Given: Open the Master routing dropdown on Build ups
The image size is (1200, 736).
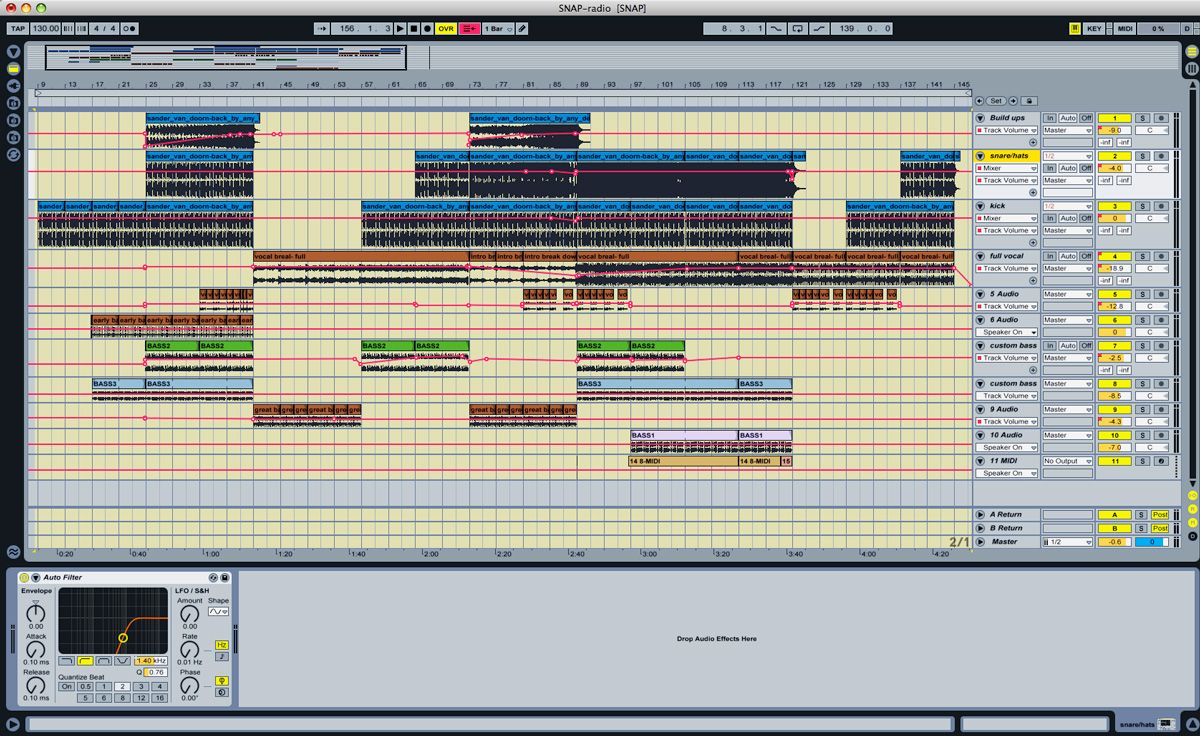Looking at the screenshot, I should coord(1067,130).
